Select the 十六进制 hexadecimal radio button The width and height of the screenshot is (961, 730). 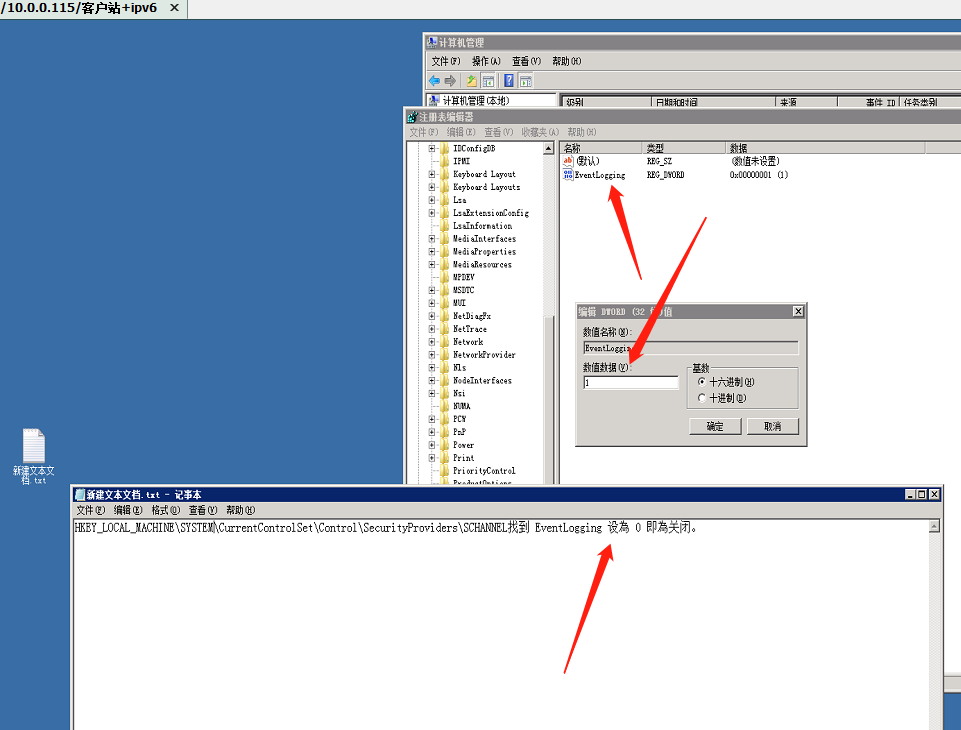[702, 382]
